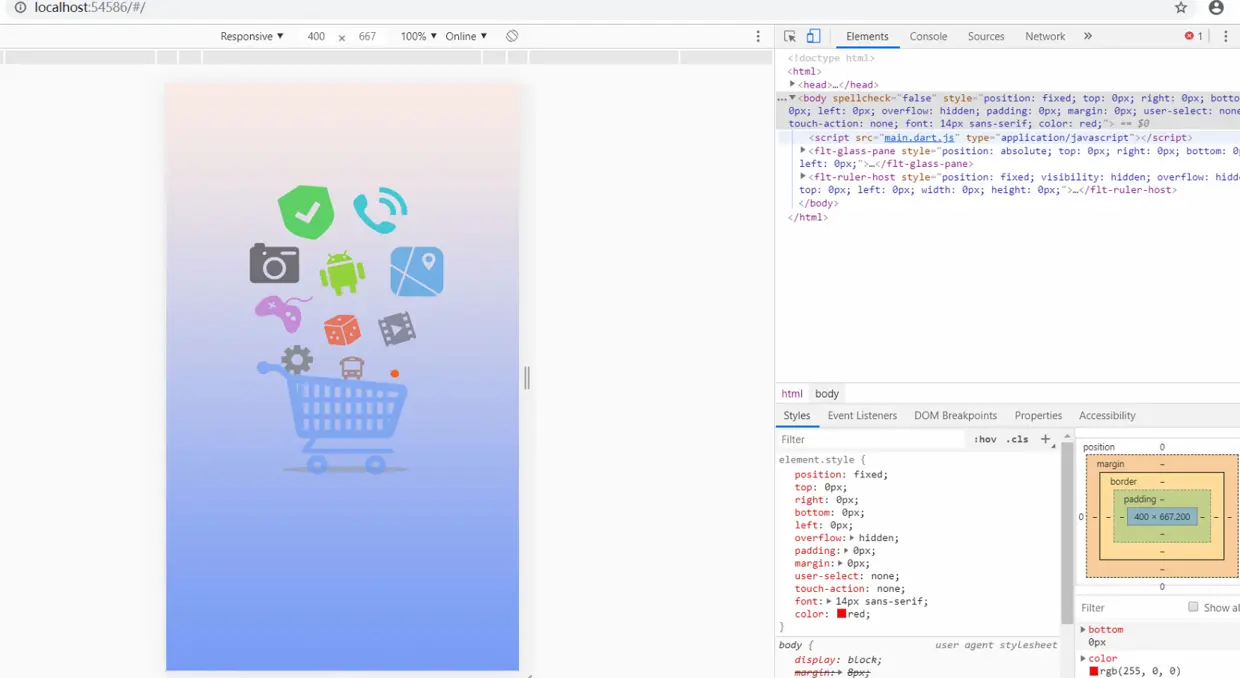Open the Responsive device dropdown
This screenshot has width=1240, height=678.
coord(252,36)
